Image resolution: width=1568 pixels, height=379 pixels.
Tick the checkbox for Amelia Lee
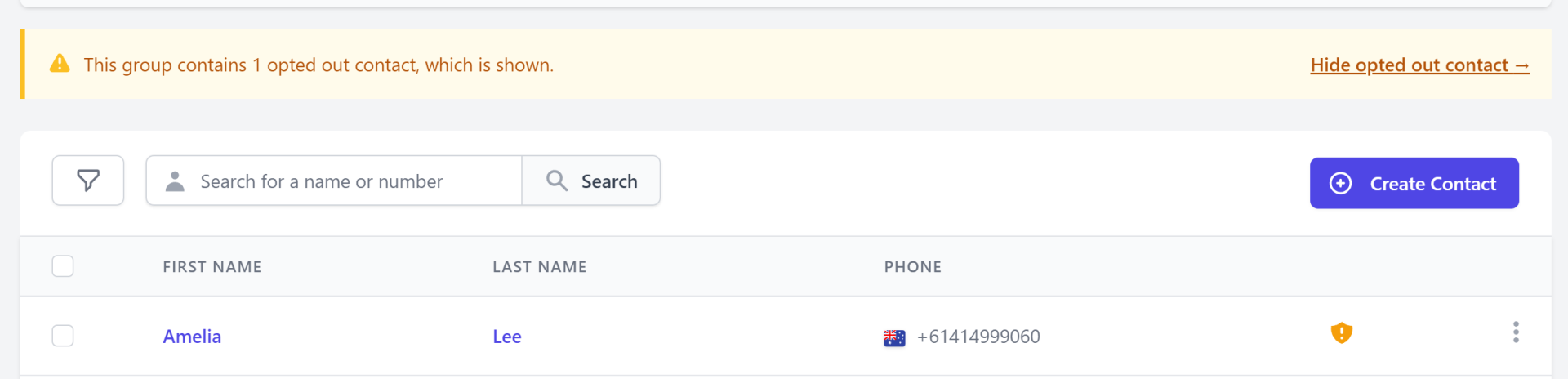[63, 336]
